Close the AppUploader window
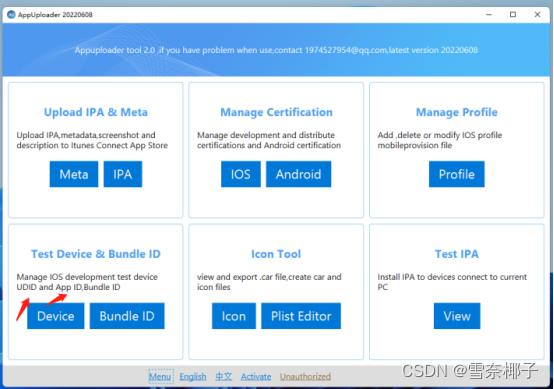Viewport: 554px width, 389px height. click(x=537, y=14)
